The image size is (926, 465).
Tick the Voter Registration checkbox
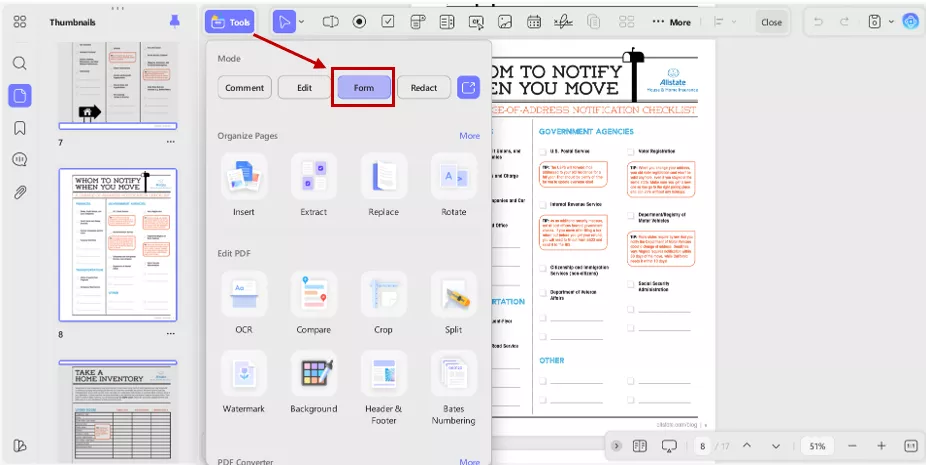tap(631, 151)
